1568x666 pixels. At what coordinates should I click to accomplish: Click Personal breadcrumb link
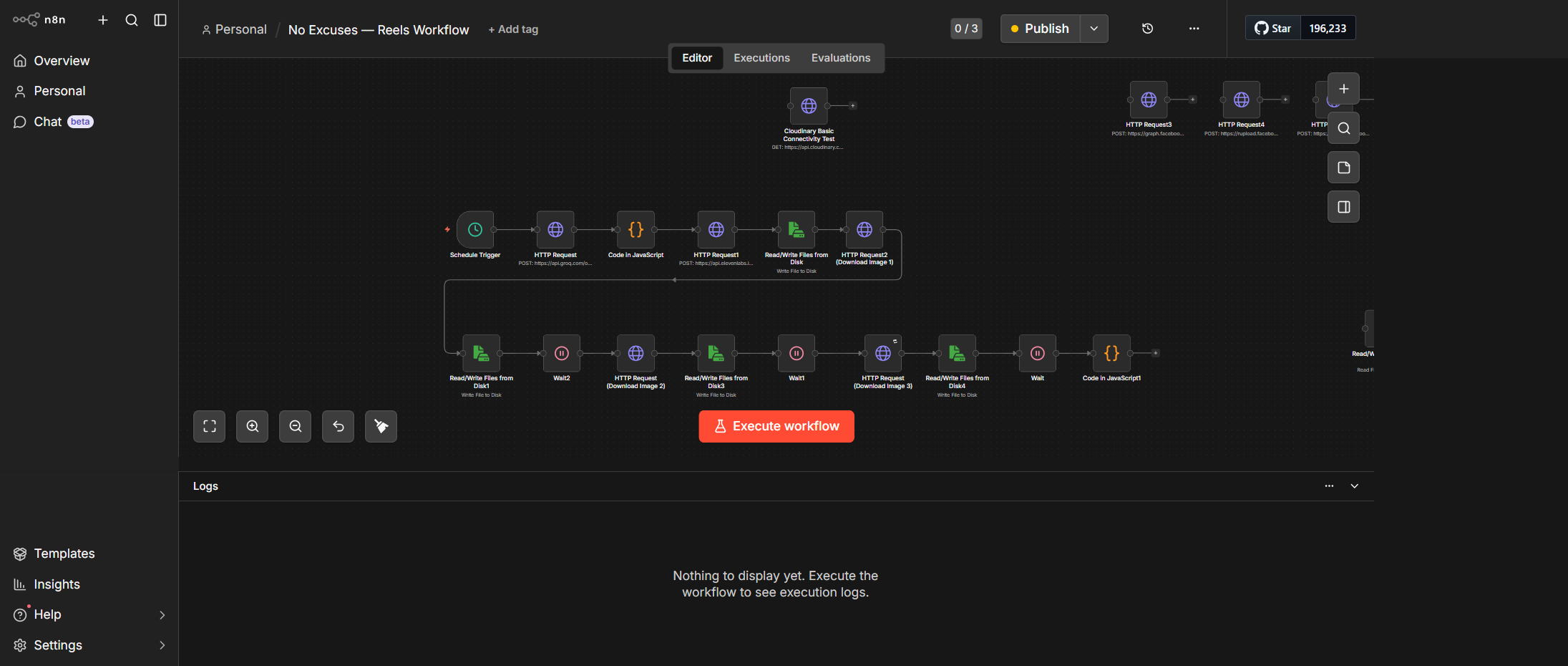[x=234, y=29]
